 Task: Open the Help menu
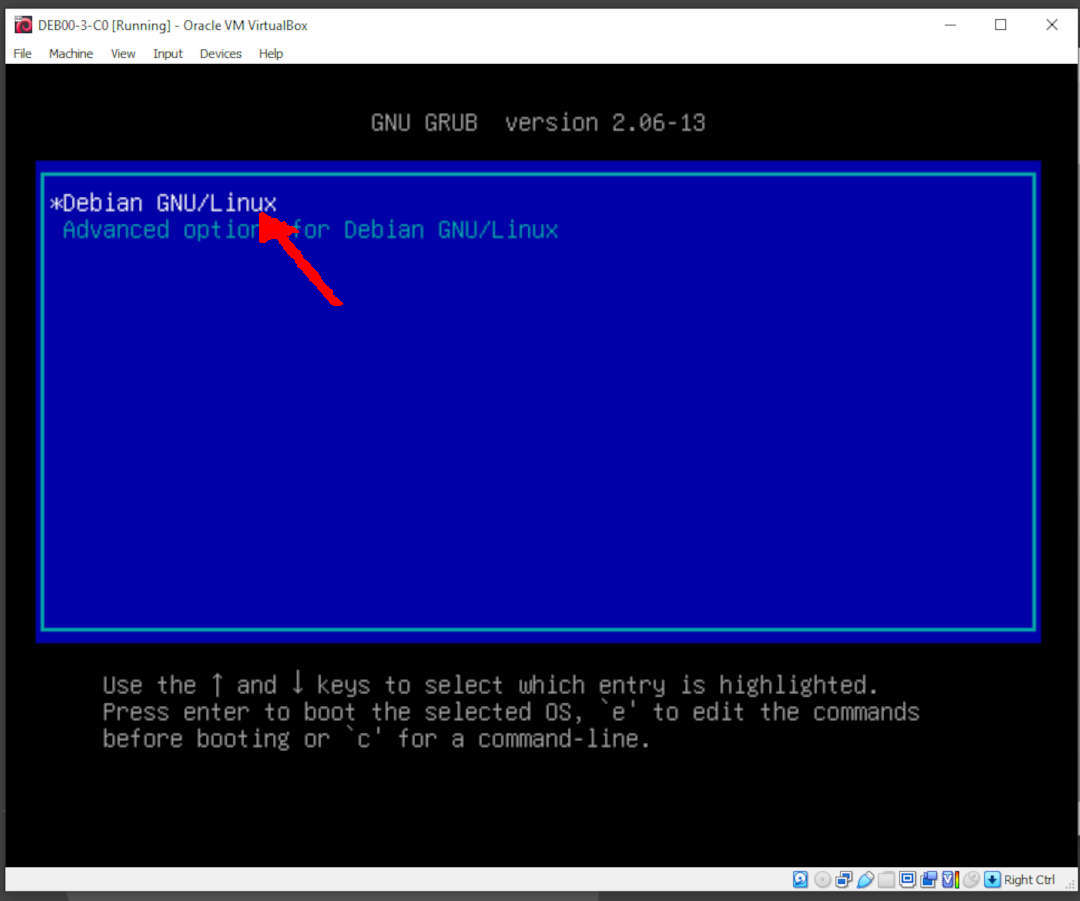click(271, 54)
